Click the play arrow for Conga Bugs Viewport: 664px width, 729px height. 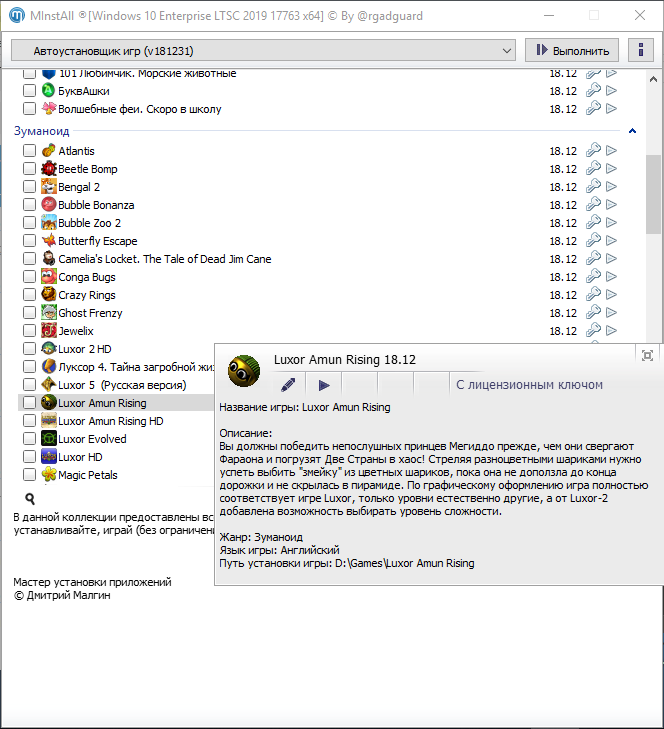click(x=611, y=277)
